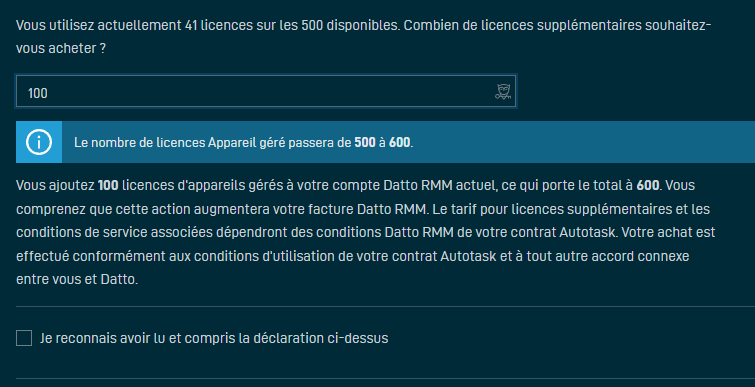Click the bold 100 in the paragraph
755x387 pixels.
pos(108,185)
